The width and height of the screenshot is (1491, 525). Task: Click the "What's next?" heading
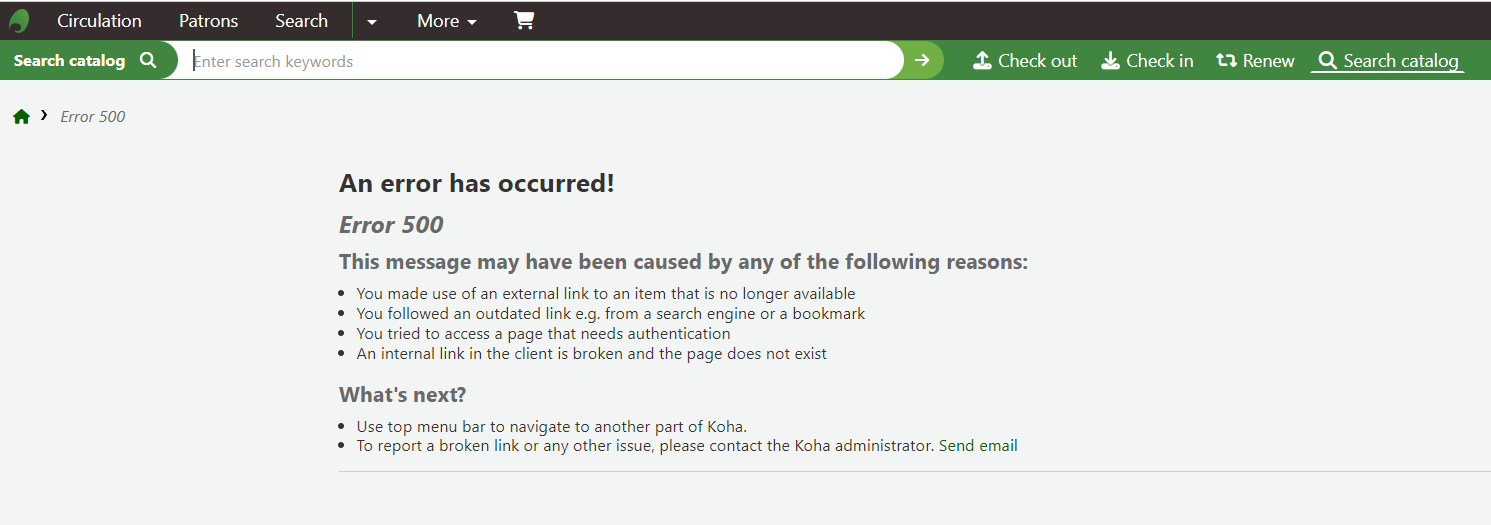[402, 394]
